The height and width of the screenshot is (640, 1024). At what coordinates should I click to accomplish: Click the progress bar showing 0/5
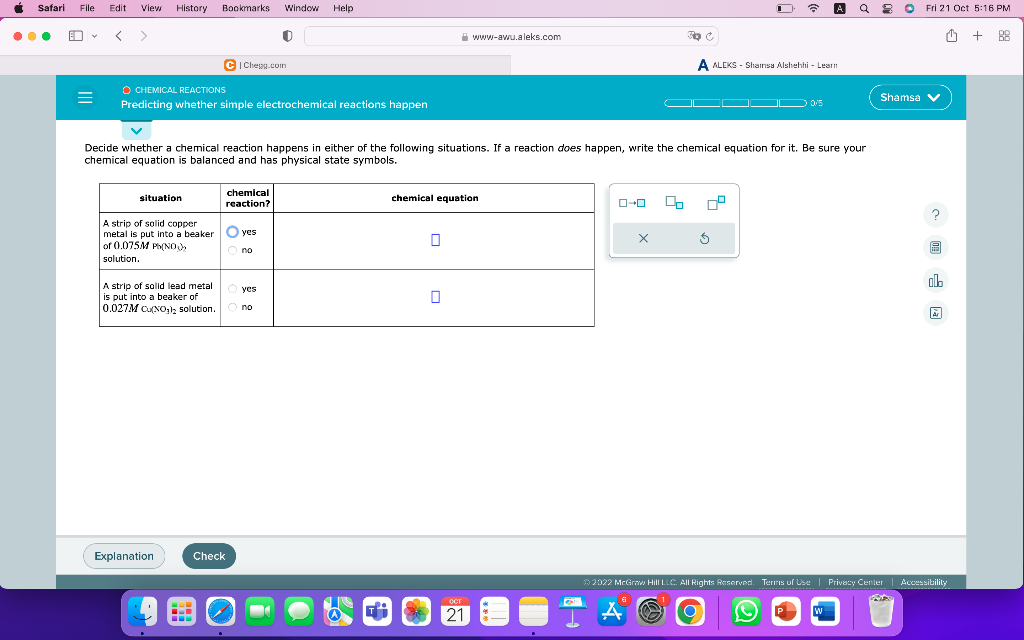(x=735, y=103)
